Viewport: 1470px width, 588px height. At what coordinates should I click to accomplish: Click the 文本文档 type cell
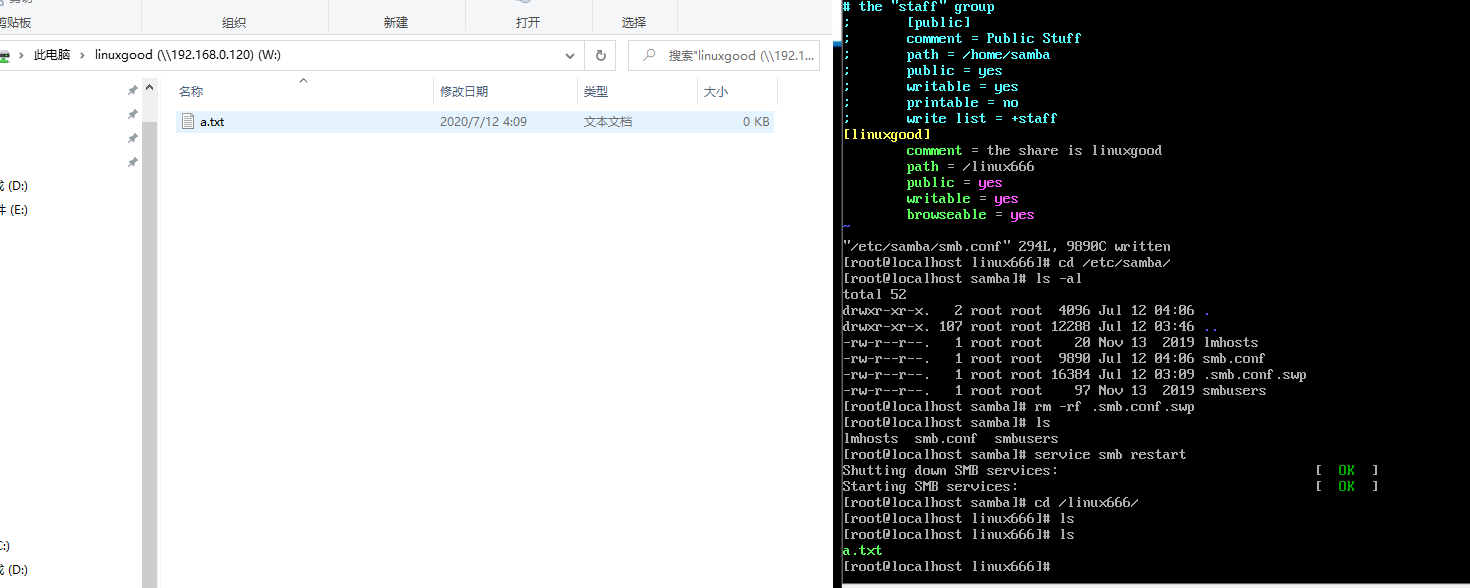tap(608, 122)
